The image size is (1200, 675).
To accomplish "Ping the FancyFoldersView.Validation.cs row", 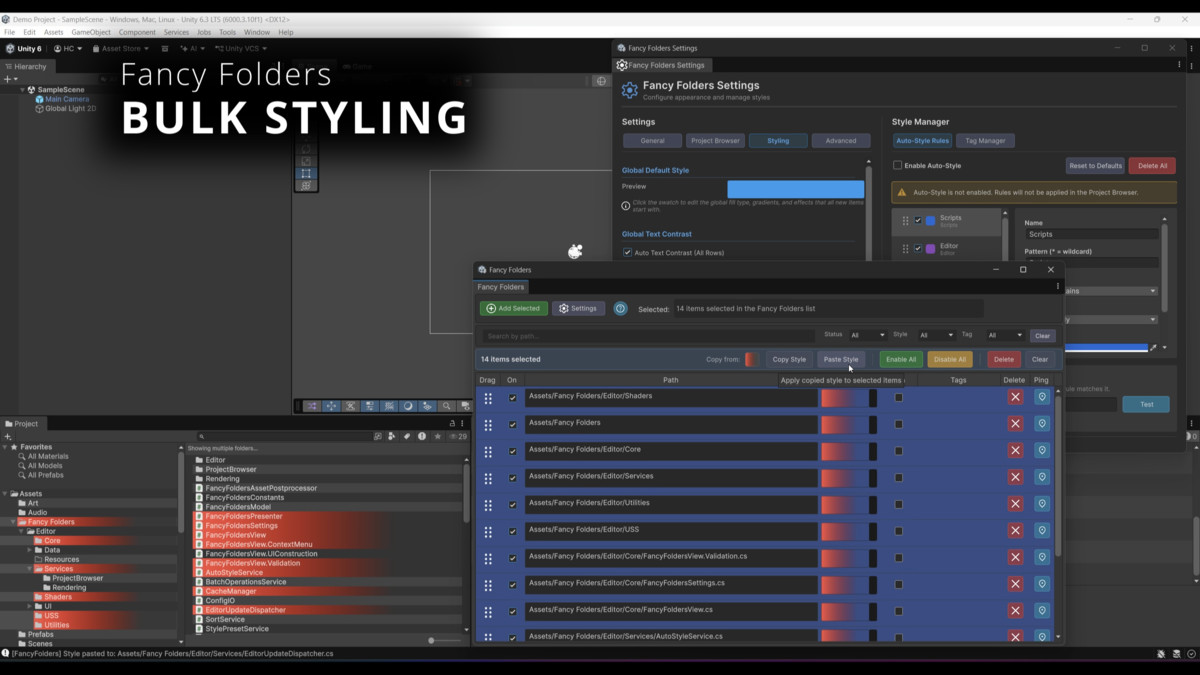I will coord(1042,557).
